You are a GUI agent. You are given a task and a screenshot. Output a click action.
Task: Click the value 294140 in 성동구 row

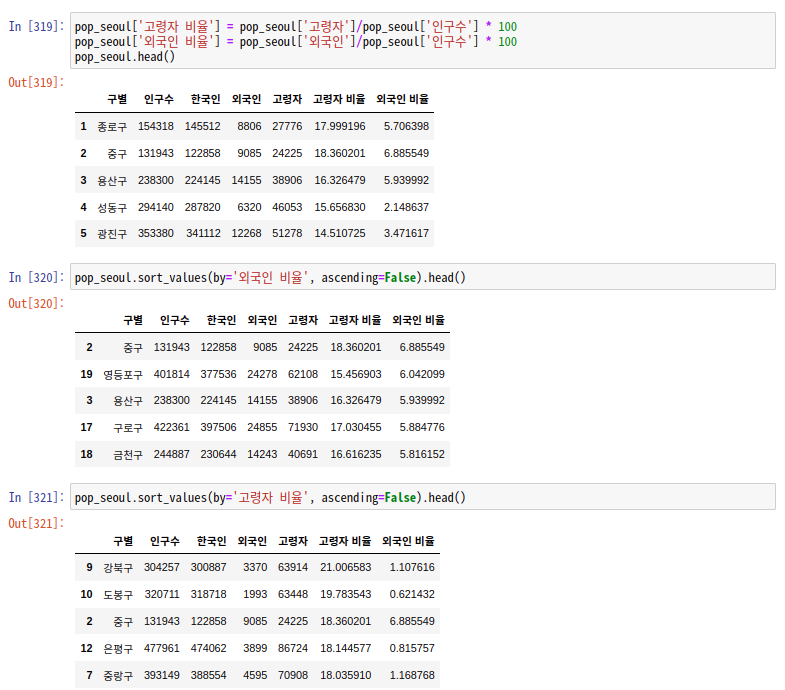(156, 207)
